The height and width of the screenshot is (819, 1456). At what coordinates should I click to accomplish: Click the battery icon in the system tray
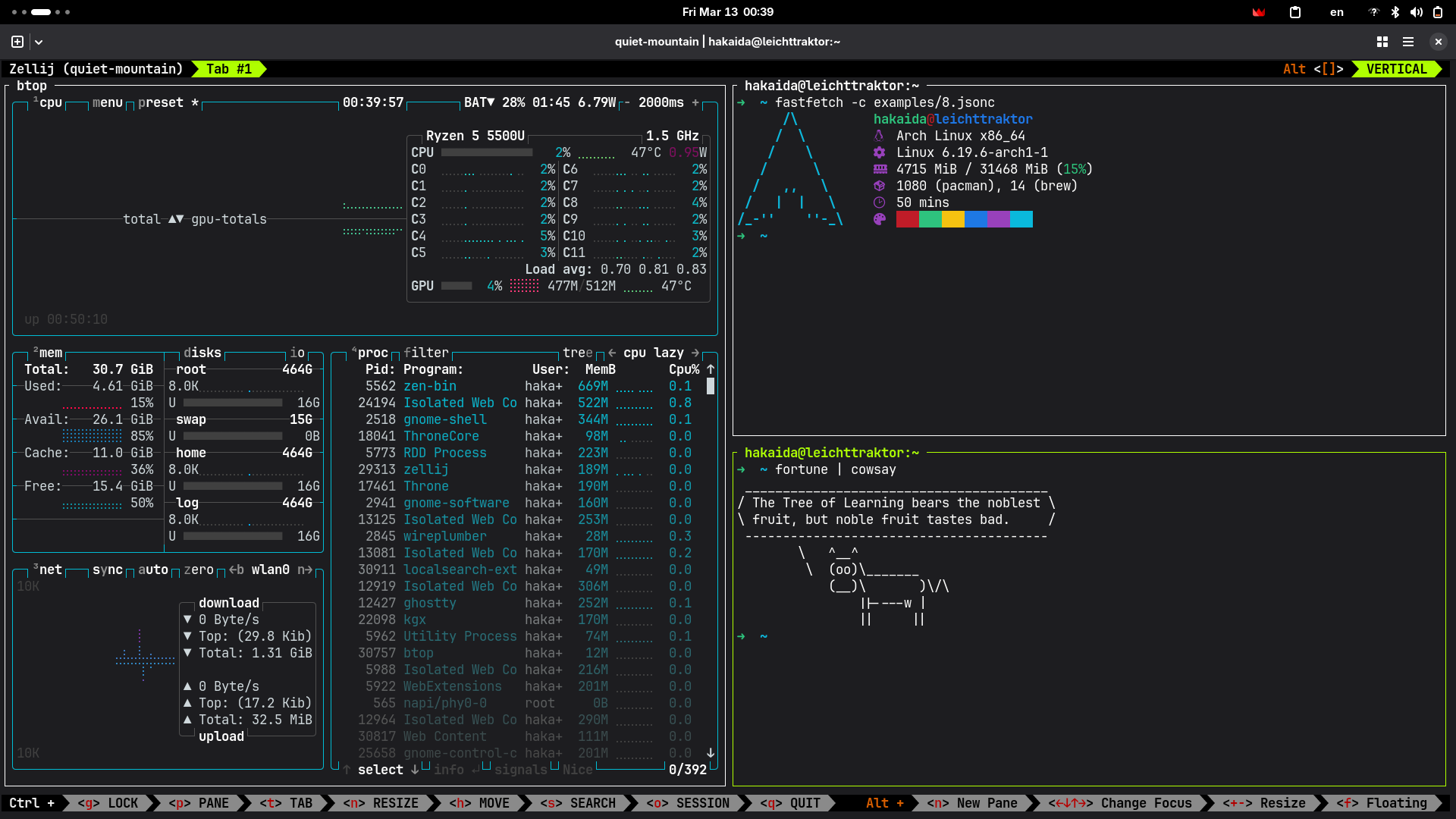coord(1437,12)
